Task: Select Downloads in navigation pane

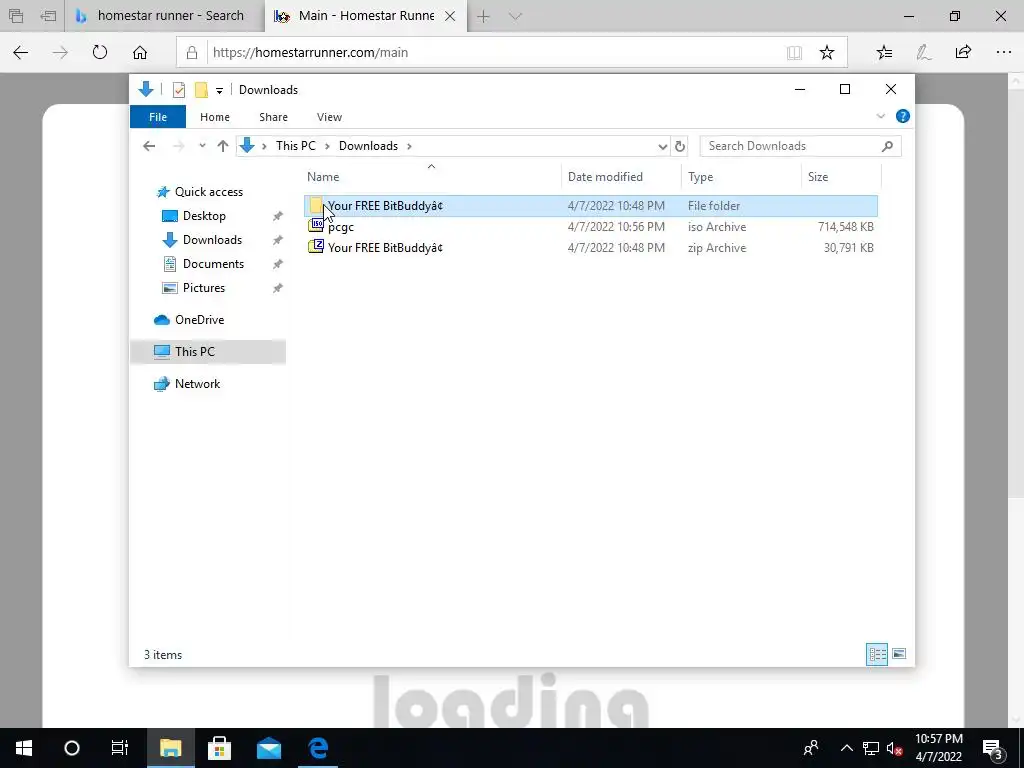Action: click(212, 240)
